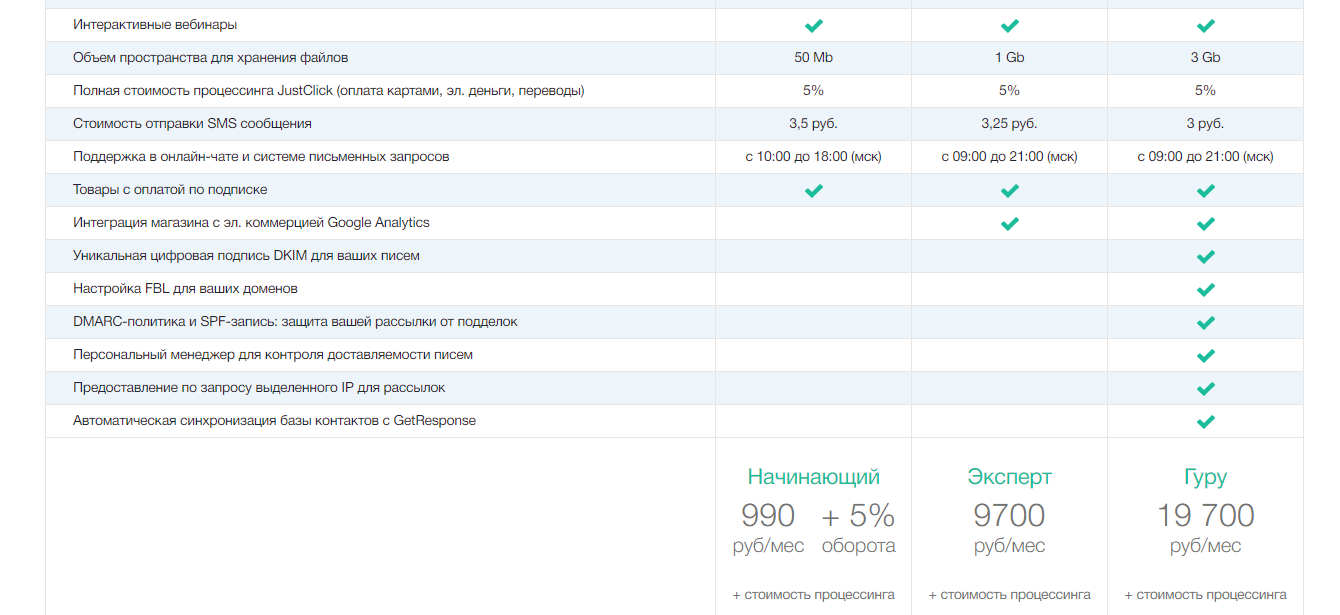Screen dimensions: 1340x615
Task: Click the 990 руб/мес price
Action: click(768, 517)
